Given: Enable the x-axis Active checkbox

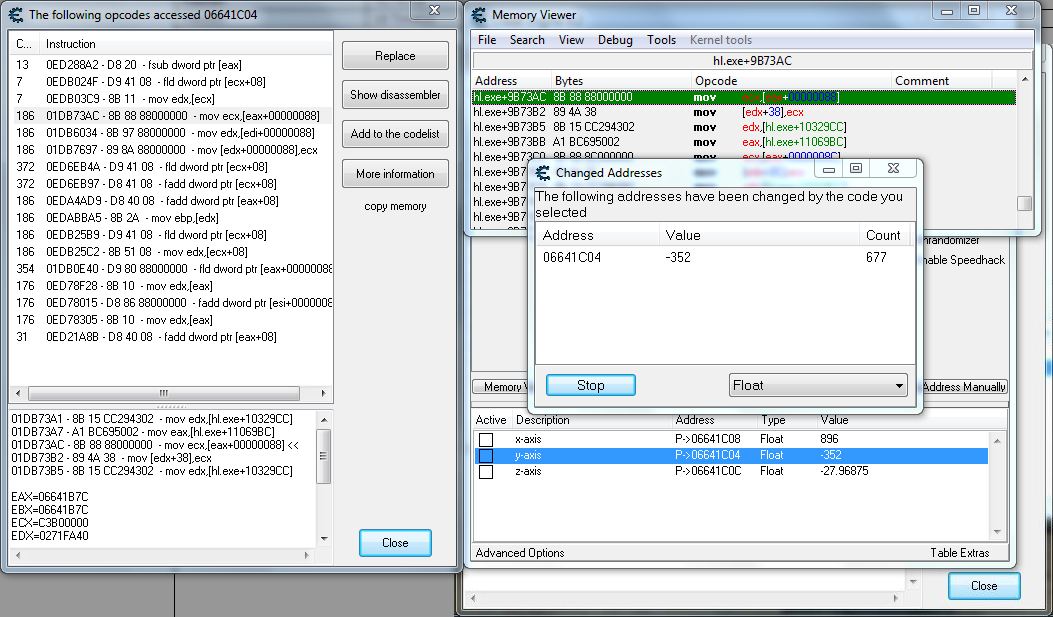Looking at the screenshot, I should [486, 439].
